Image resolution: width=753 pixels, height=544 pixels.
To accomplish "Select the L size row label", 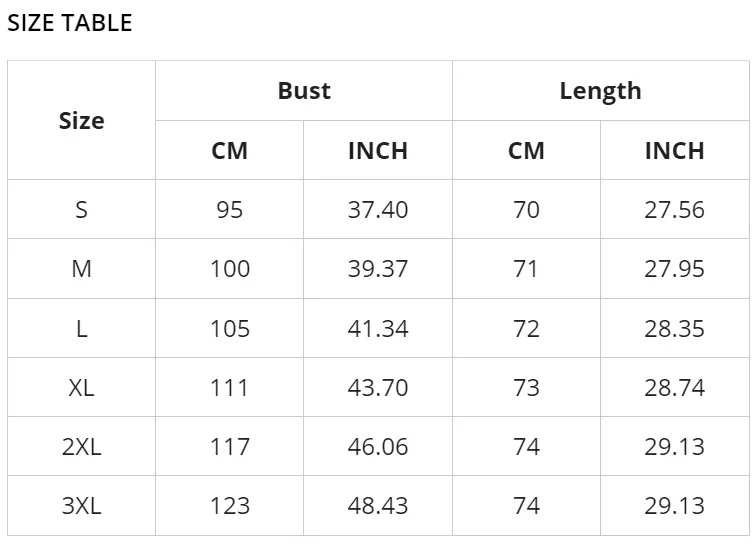I will click(82, 328).
